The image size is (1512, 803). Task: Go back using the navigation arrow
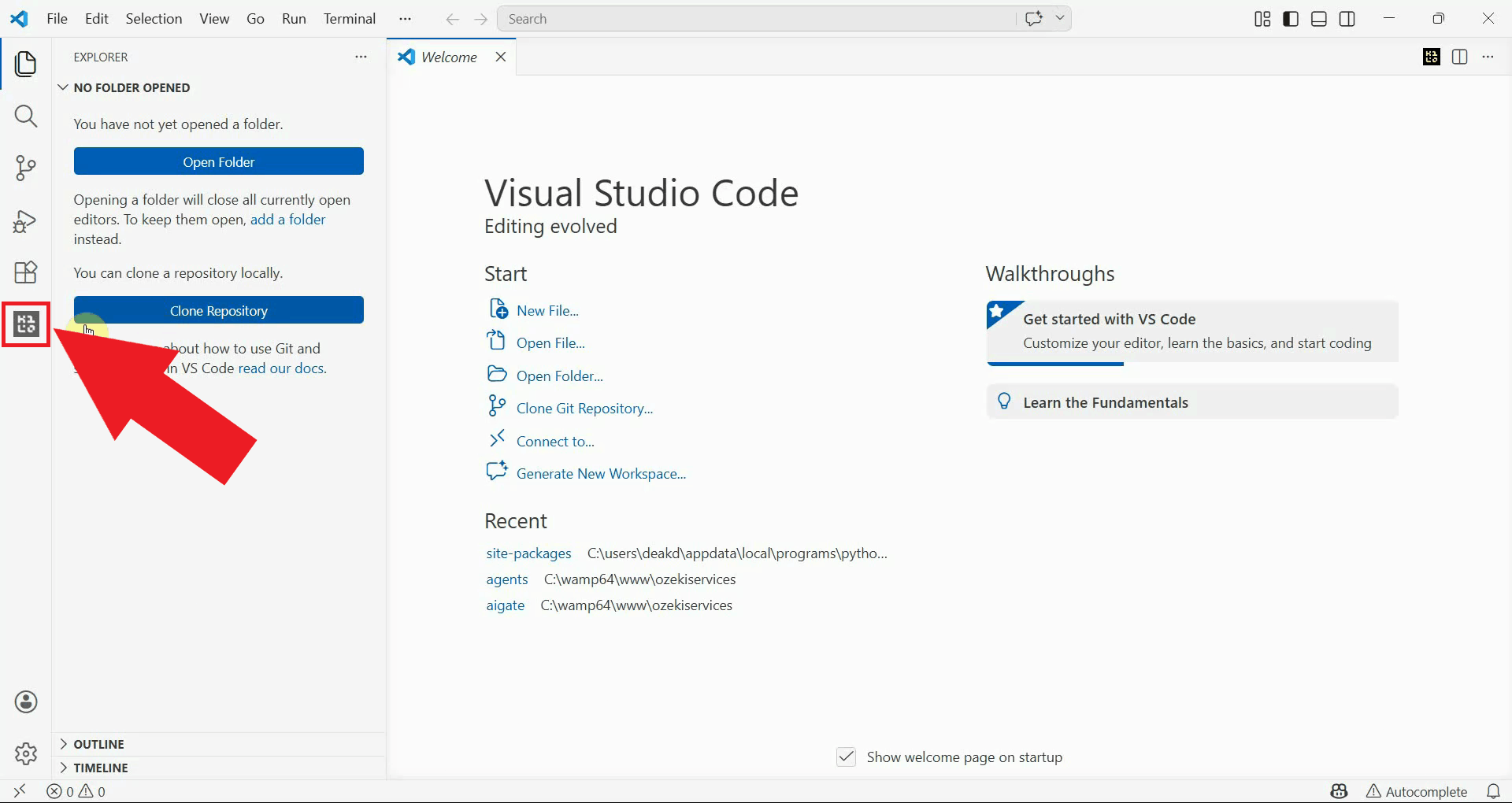452,19
